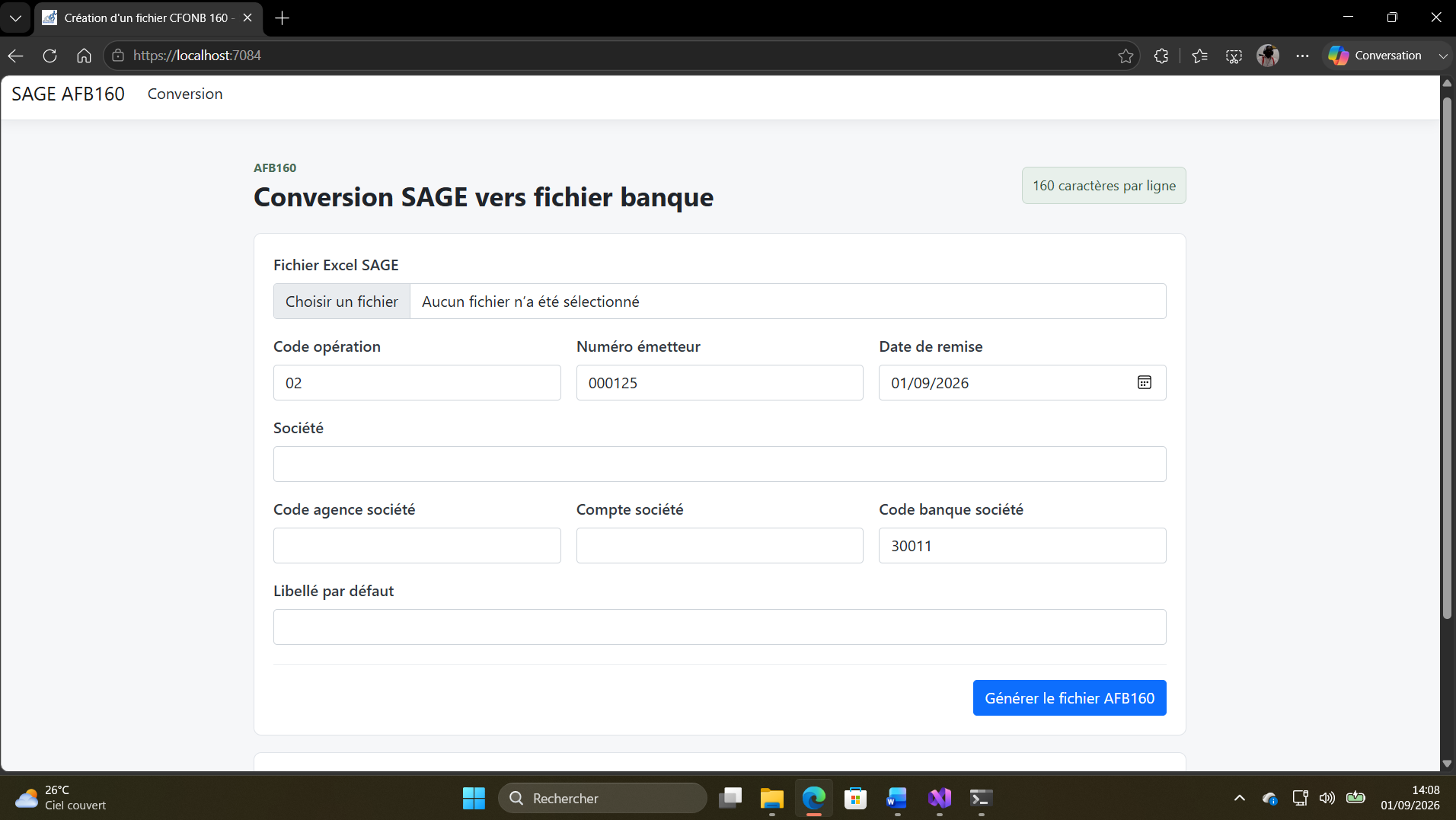
Task: Focus the Code opération field
Action: [417, 383]
